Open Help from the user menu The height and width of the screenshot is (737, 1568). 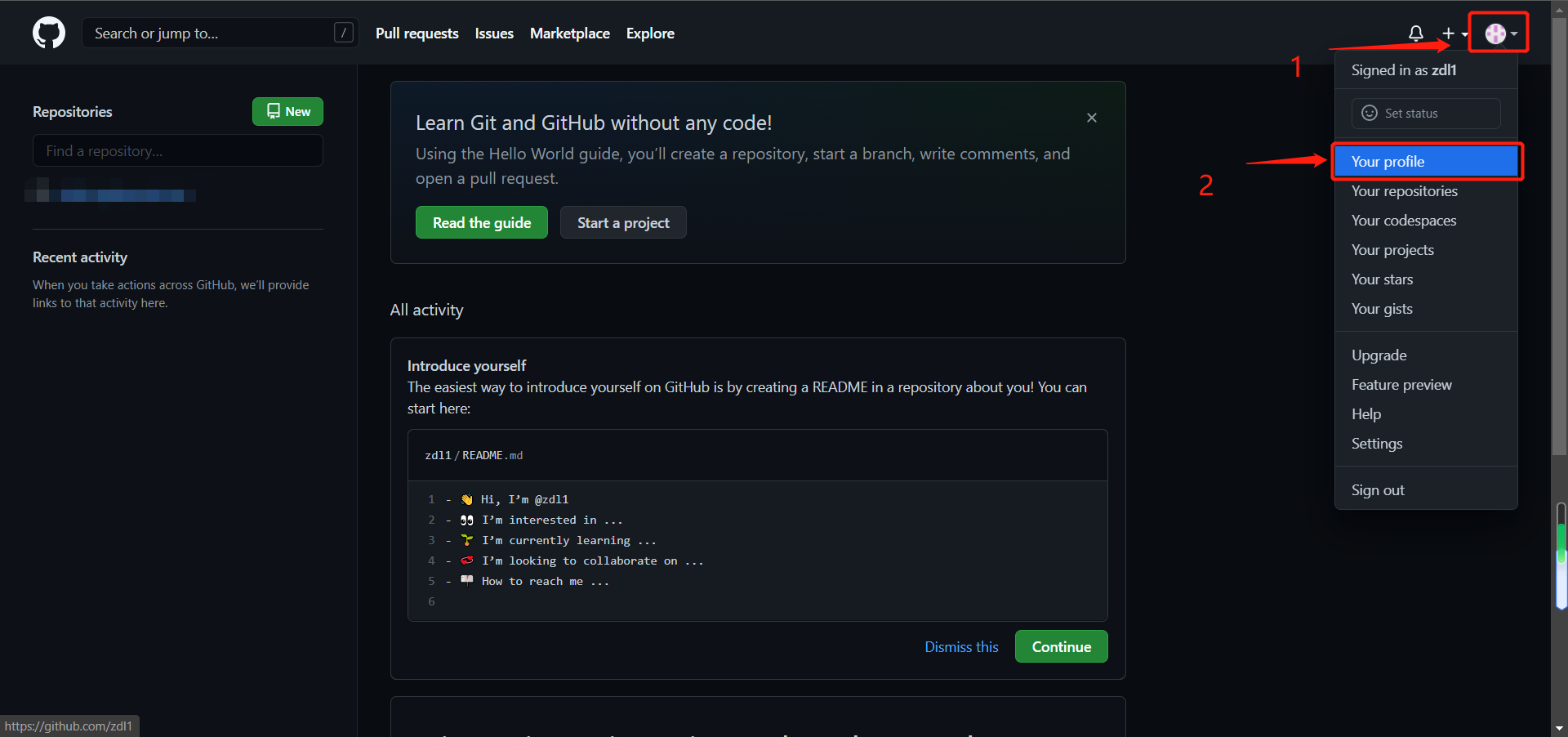1426,414
